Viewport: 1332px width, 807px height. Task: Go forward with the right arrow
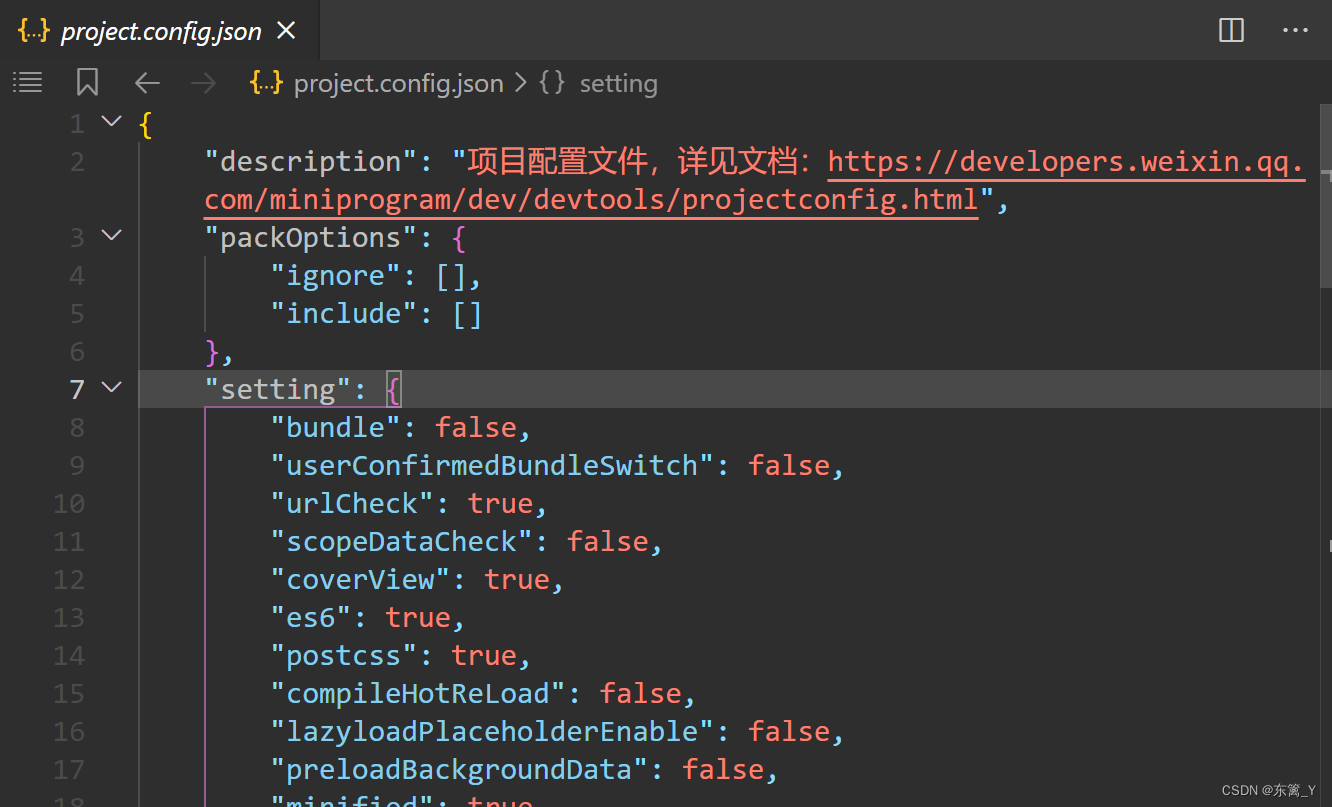pyautogui.click(x=203, y=83)
